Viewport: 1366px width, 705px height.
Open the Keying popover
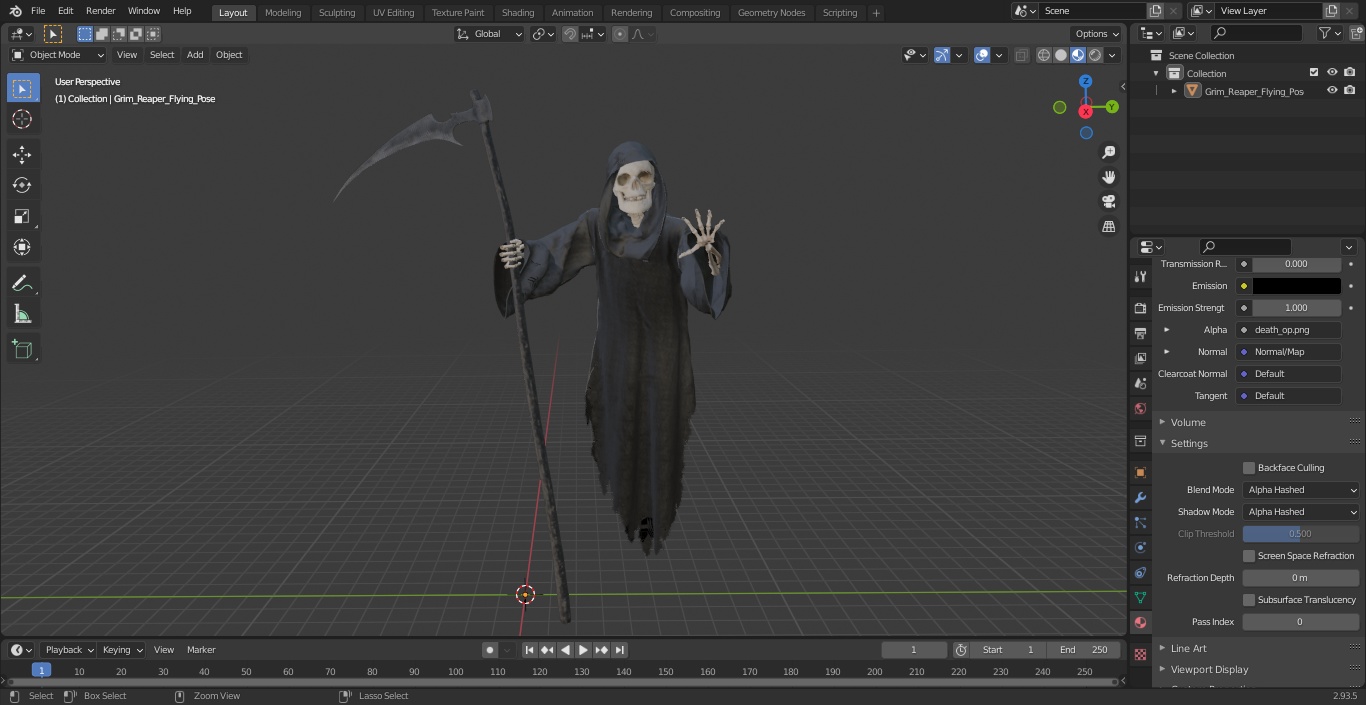point(122,650)
